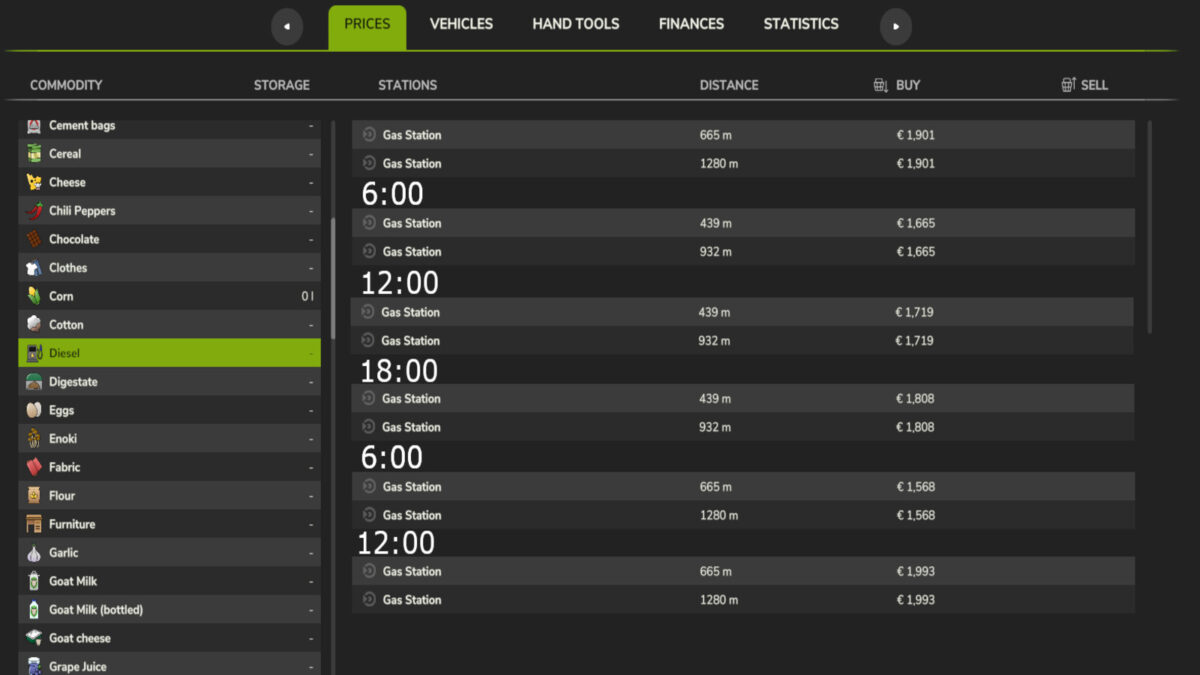The image size is (1200, 675).
Task: Switch to the FINANCES tab
Action: [691, 23]
